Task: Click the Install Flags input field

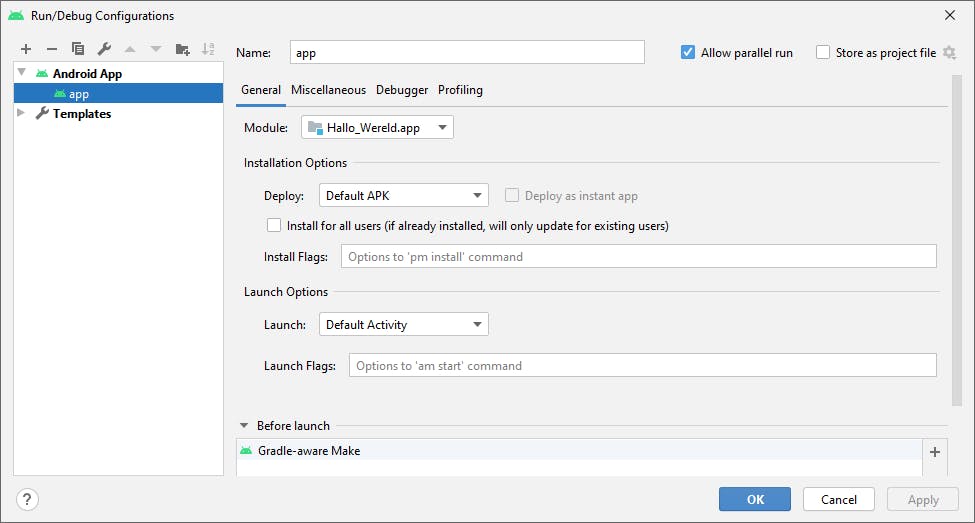Action: click(638, 257)
